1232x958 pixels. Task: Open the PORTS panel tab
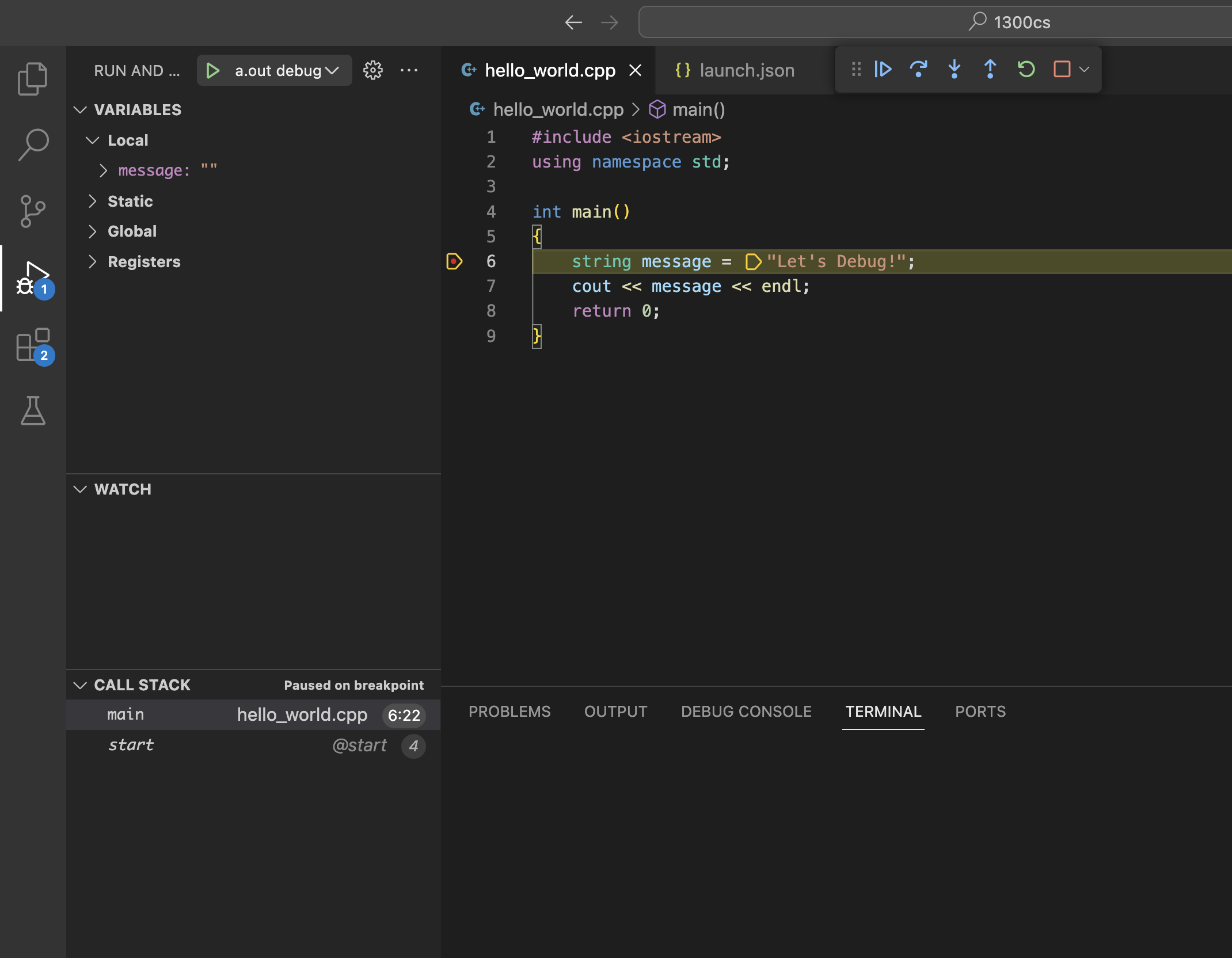pos(980,712)
